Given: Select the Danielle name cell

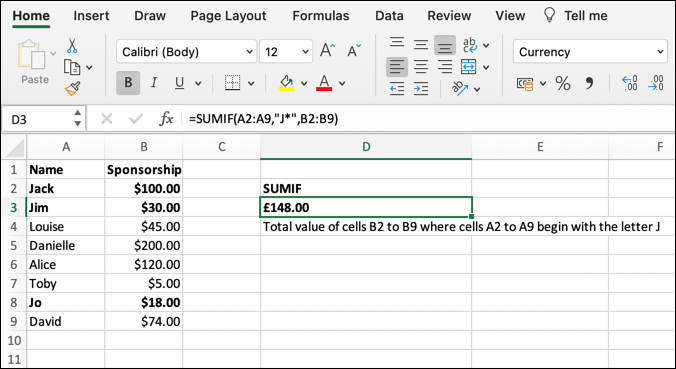Looking at the screenshot, I should coord(66,246).
